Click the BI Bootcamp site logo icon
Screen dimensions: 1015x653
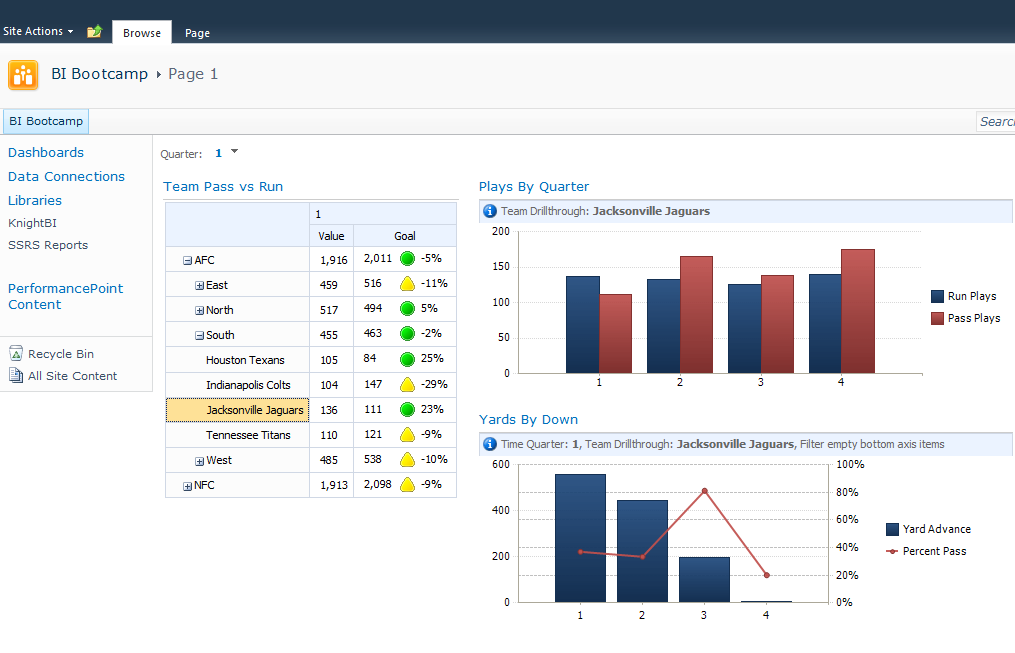click(23, 75)
